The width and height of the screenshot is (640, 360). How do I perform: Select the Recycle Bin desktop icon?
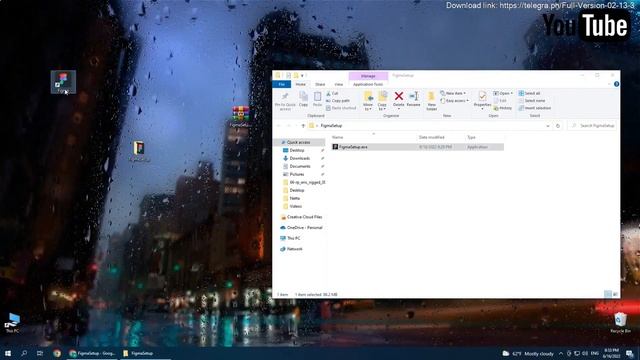click(x=620, y=323)
